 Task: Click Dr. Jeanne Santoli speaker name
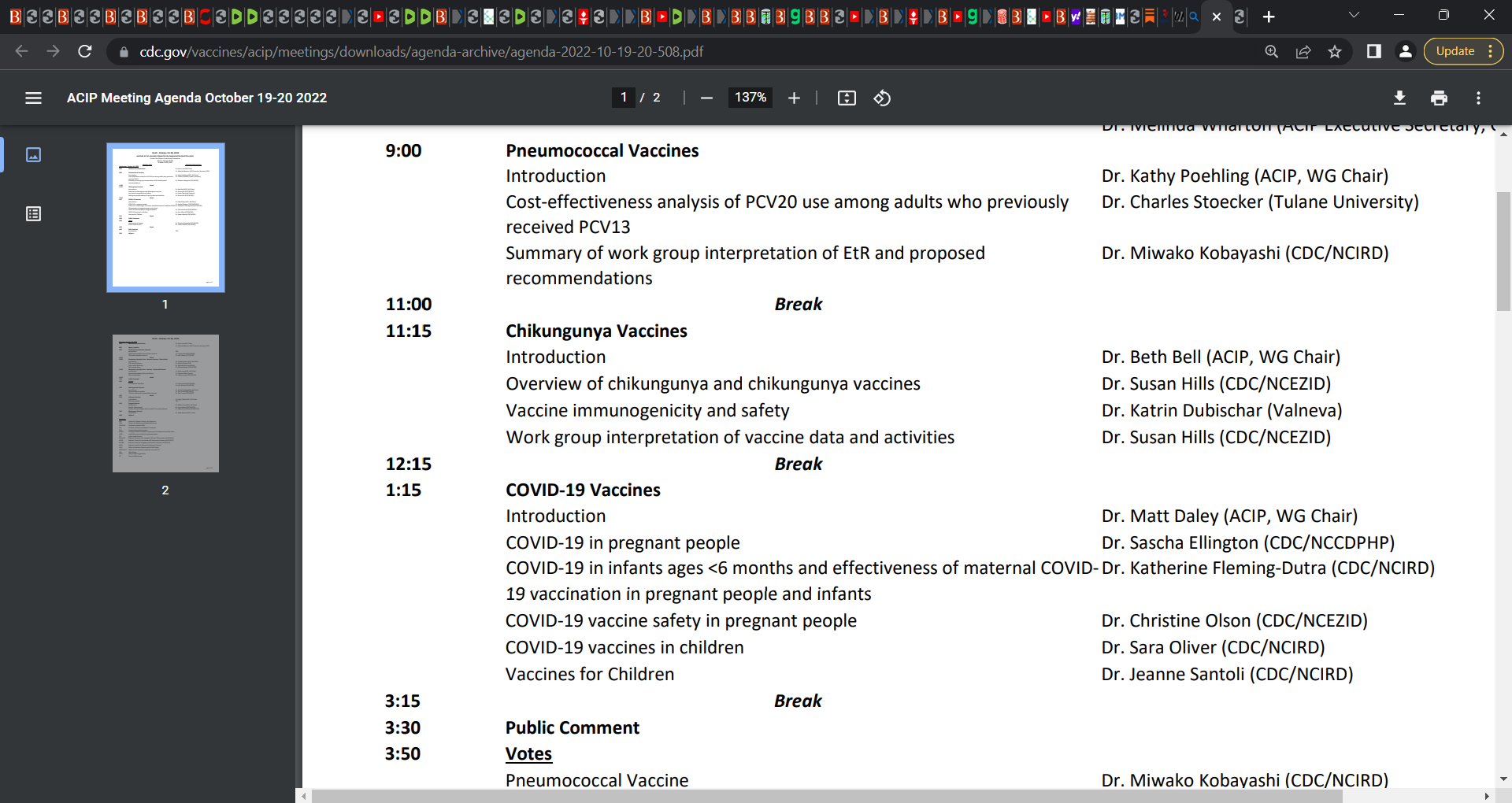coord(1227,675)
